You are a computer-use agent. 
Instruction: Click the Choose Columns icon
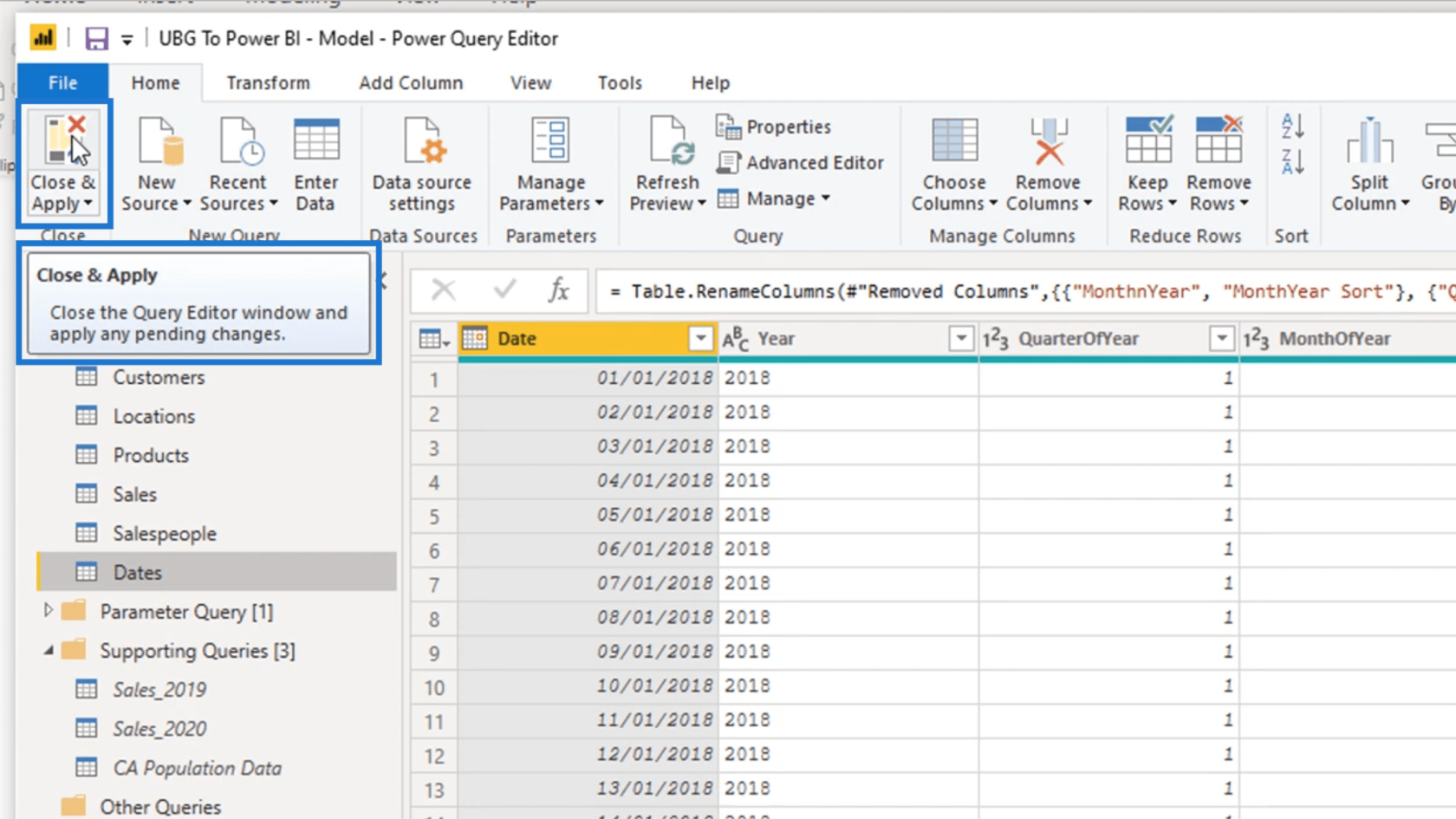tap(954, 140)
